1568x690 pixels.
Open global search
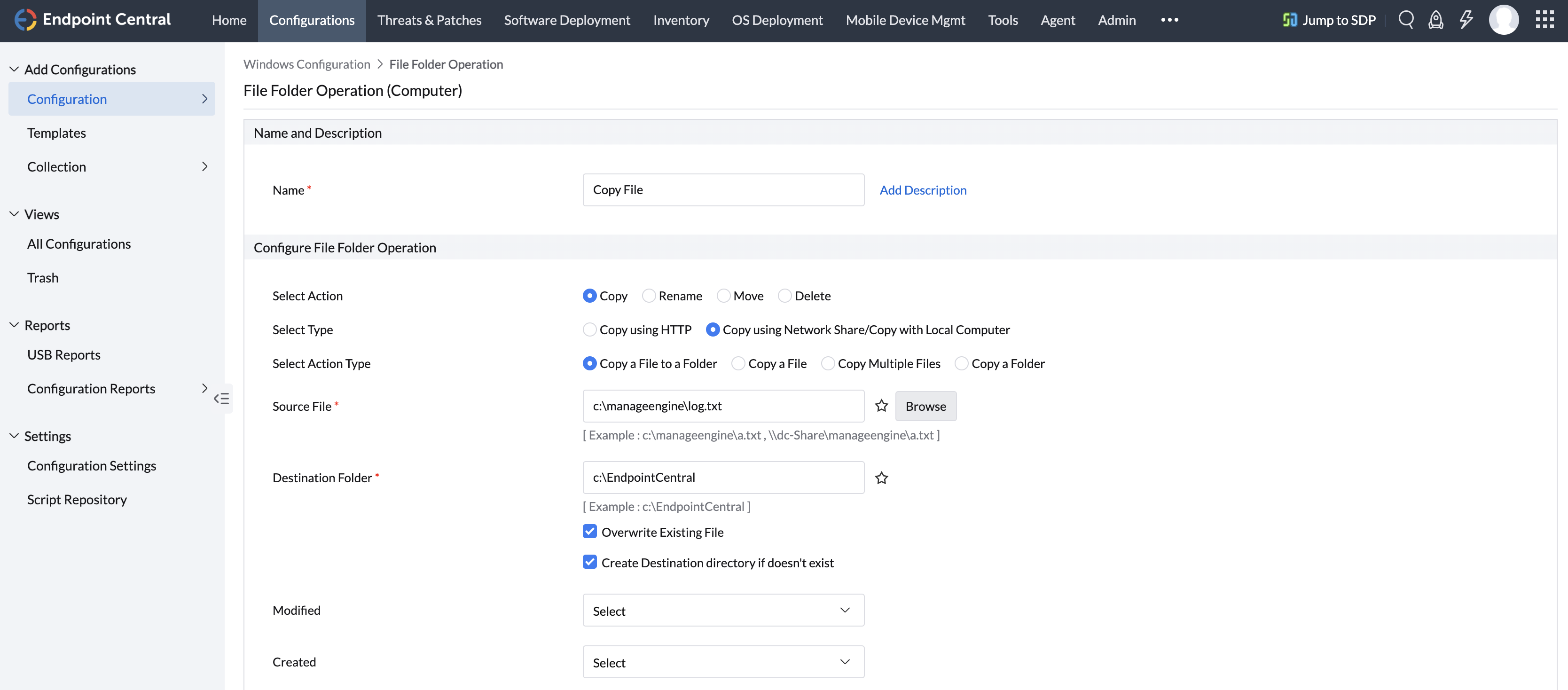[x=1406, y=19]
